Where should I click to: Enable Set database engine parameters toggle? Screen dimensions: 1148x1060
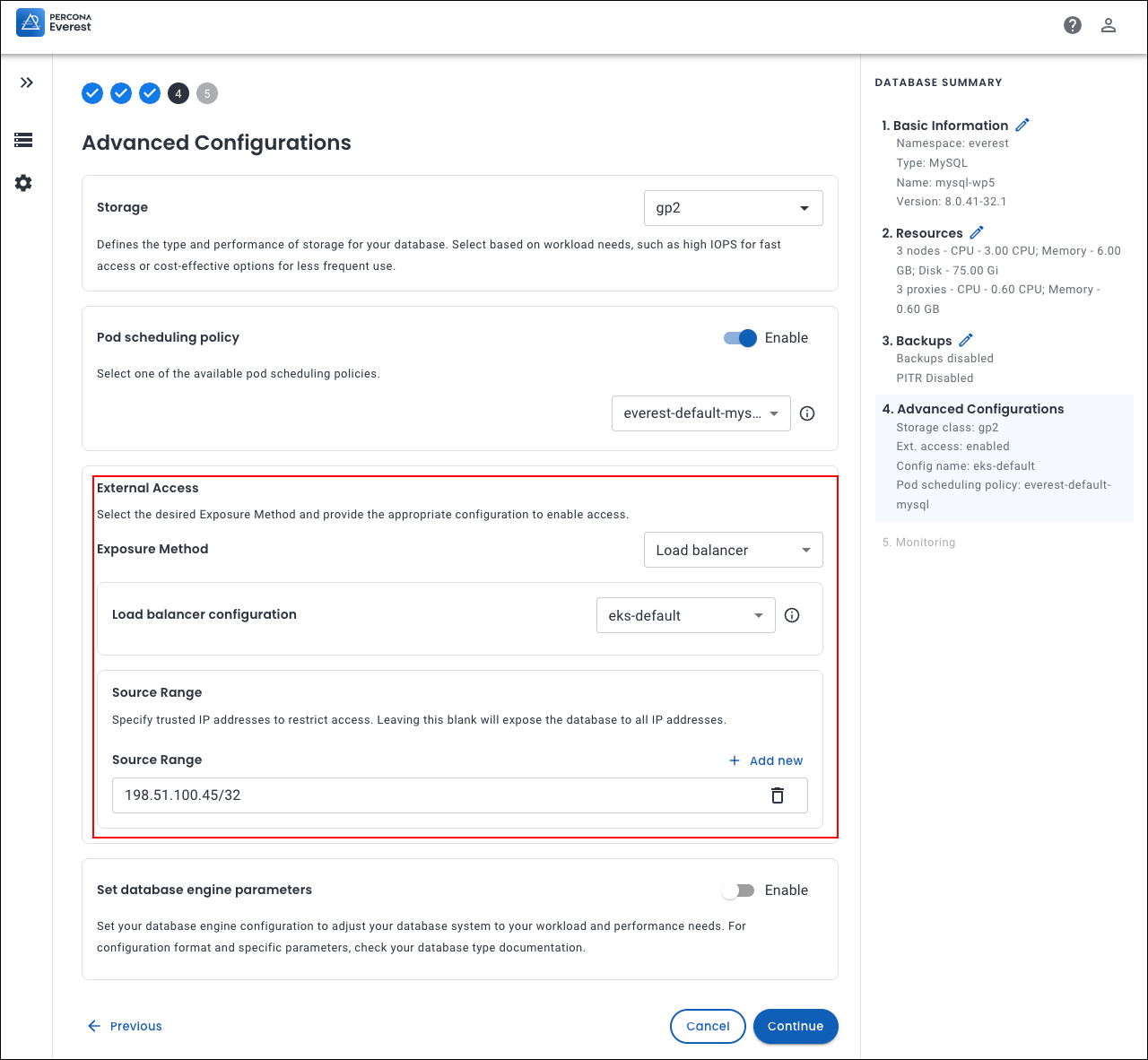click(739, 891)
